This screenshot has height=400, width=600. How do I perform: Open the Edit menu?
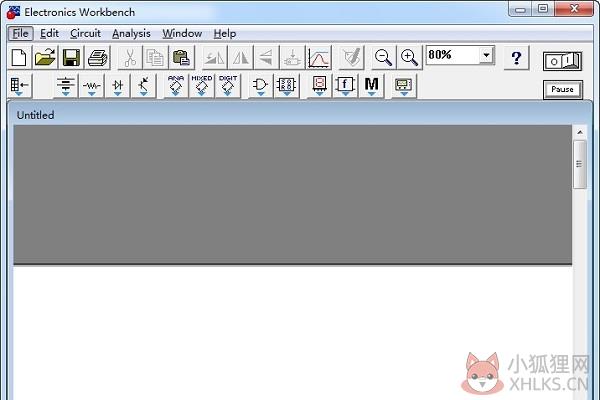49,34
